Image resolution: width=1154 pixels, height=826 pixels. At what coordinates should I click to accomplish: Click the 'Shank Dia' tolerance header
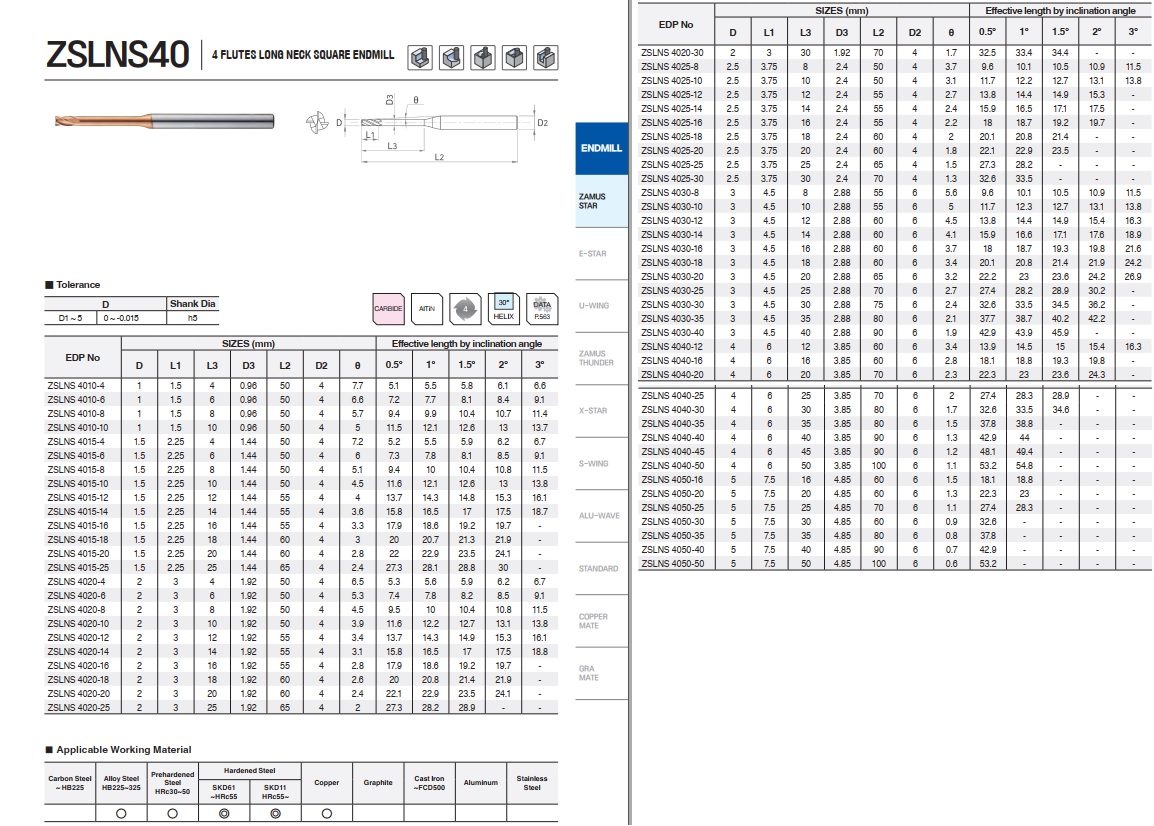[x=193, y=303]
